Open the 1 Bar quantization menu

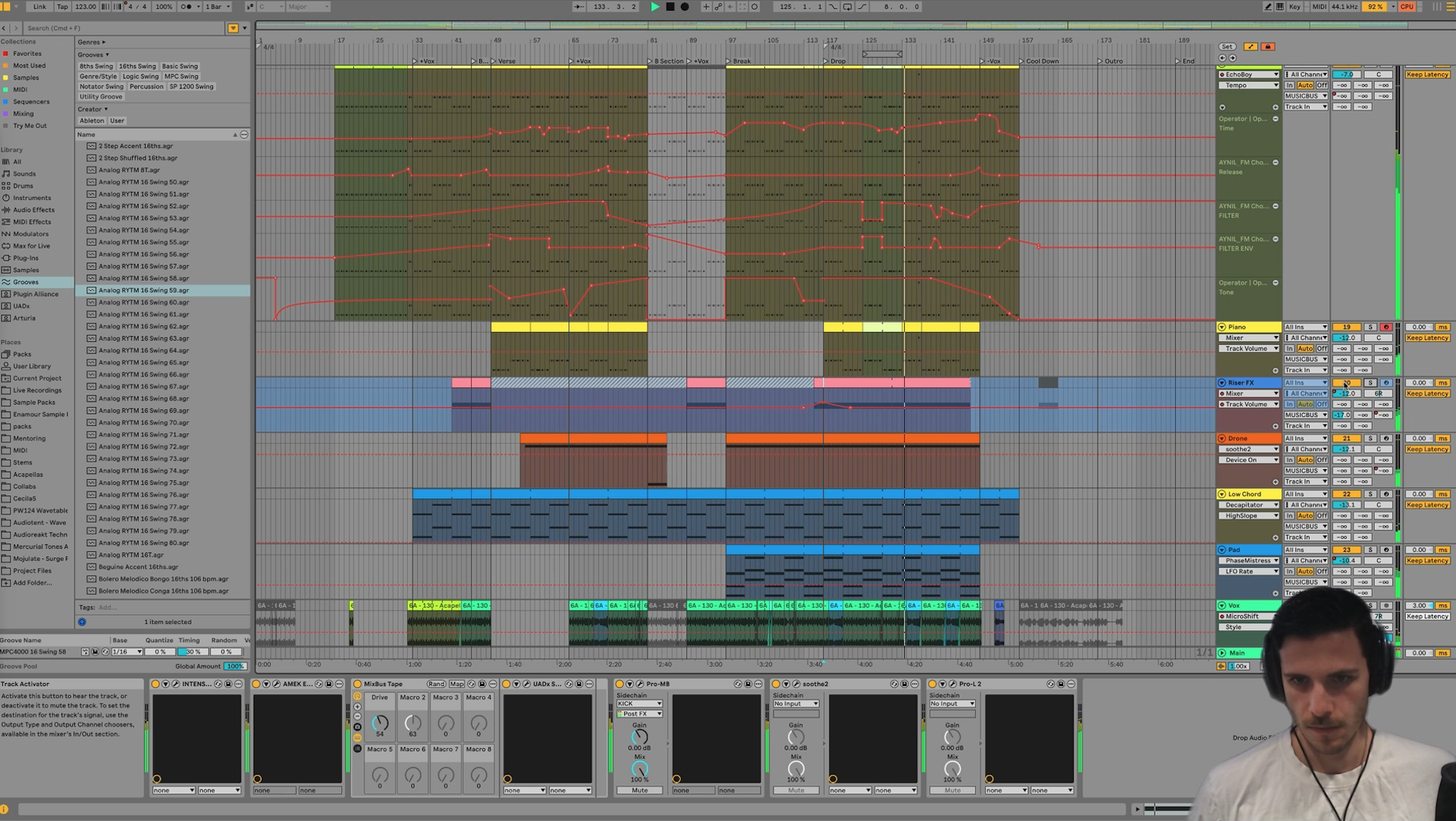click(216, 7)
